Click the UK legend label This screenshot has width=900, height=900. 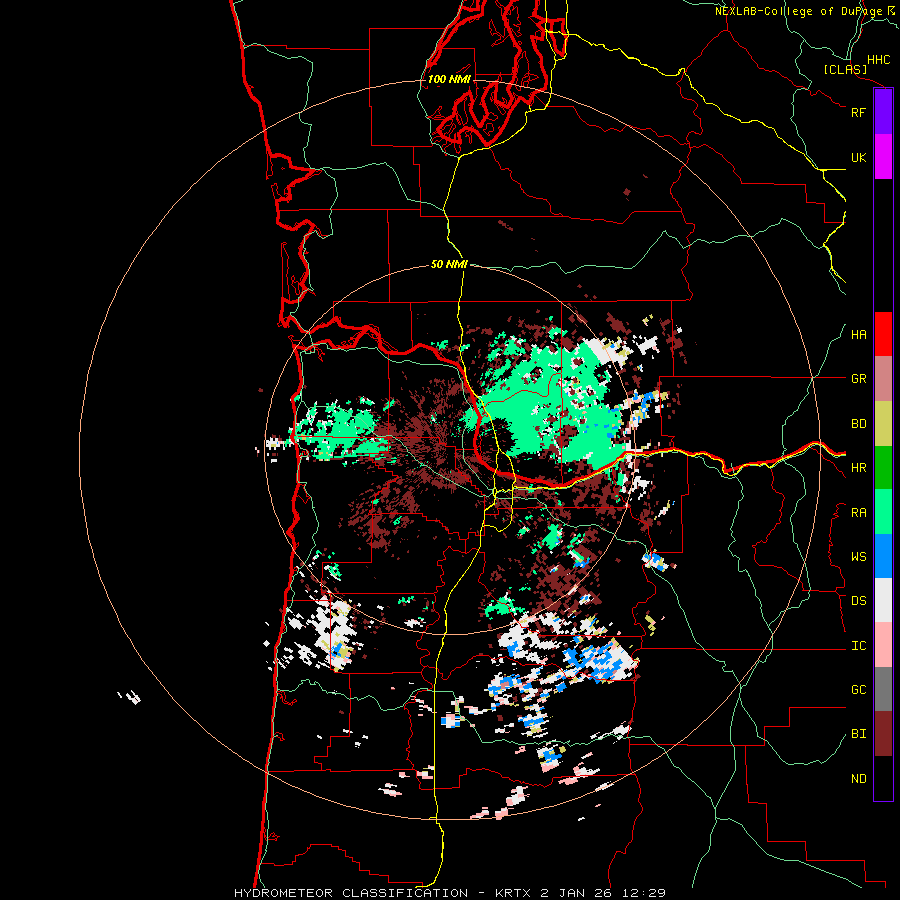coord(858,157)
